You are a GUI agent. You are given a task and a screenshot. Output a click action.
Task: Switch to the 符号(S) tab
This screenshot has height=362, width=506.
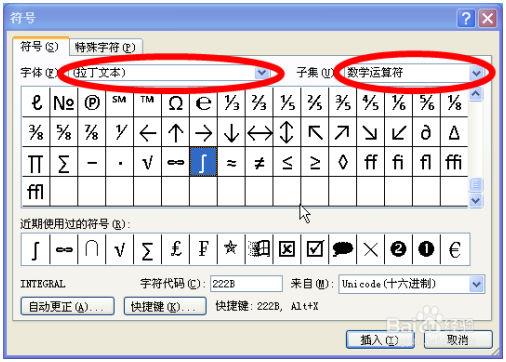tap(40, 47)
